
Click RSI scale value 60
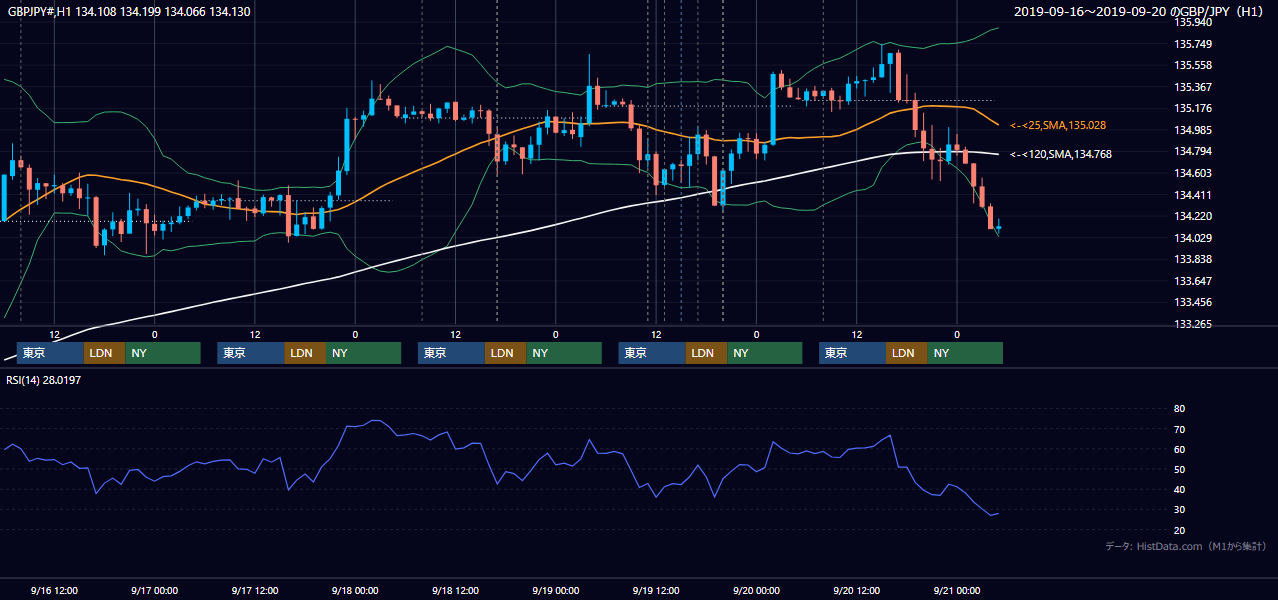[x=1180, y=449]
